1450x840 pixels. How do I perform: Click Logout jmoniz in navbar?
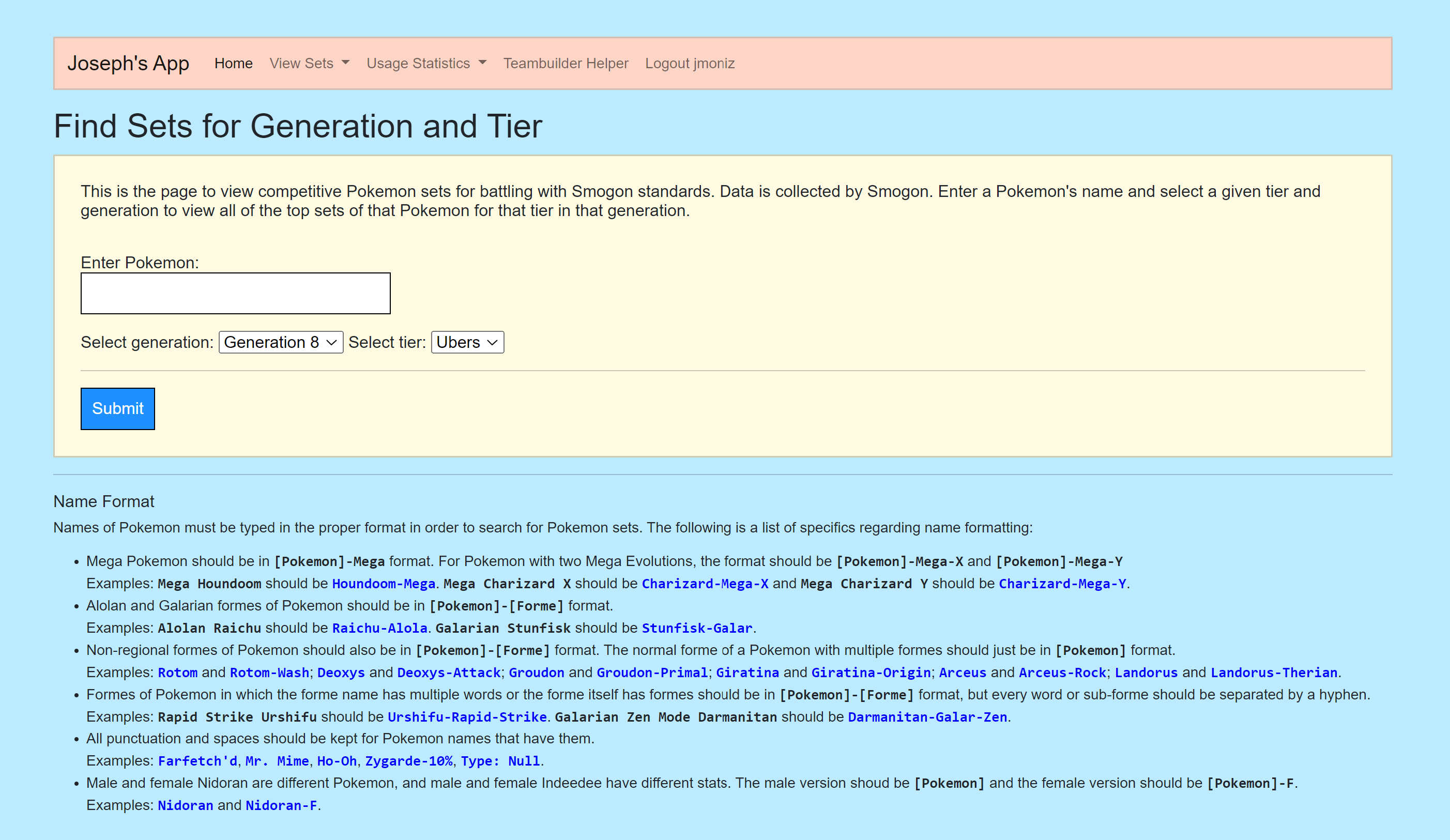click(x=689, y=63)
